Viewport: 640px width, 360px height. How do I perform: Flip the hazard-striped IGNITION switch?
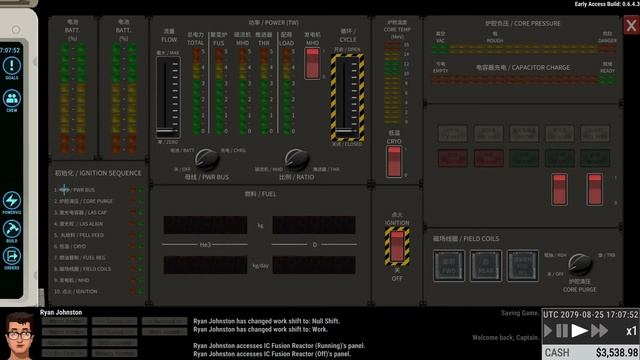pyautogui.click(x=397, y=246)
